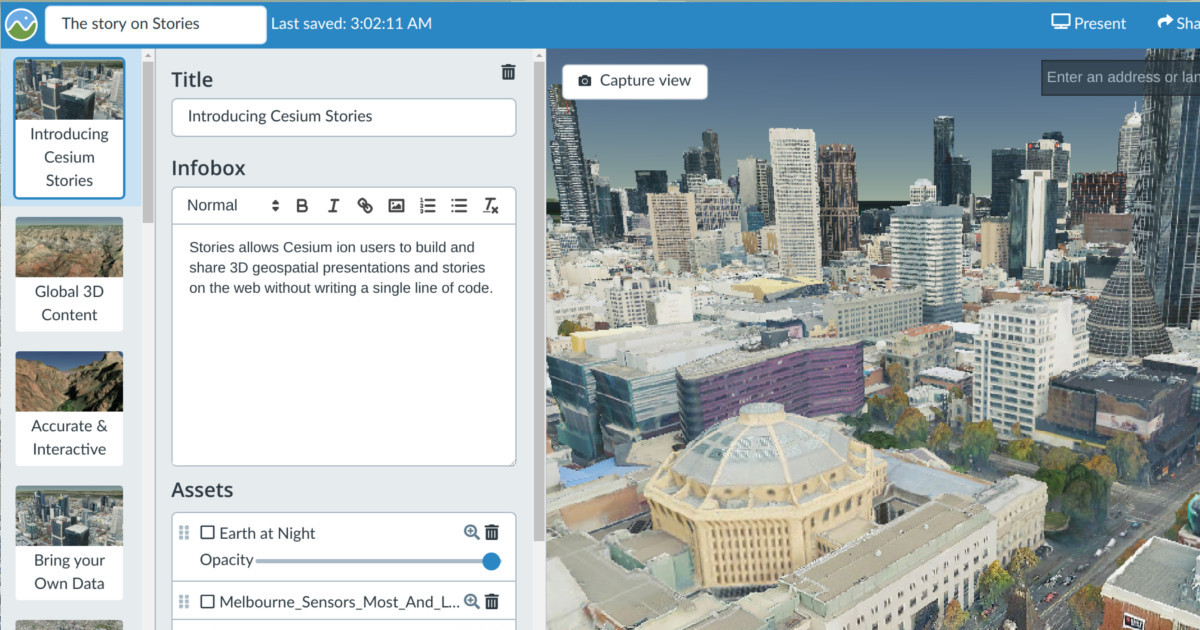1200x630 pixels.
Task: Click the slide Title input field
Action: point(344,117)
